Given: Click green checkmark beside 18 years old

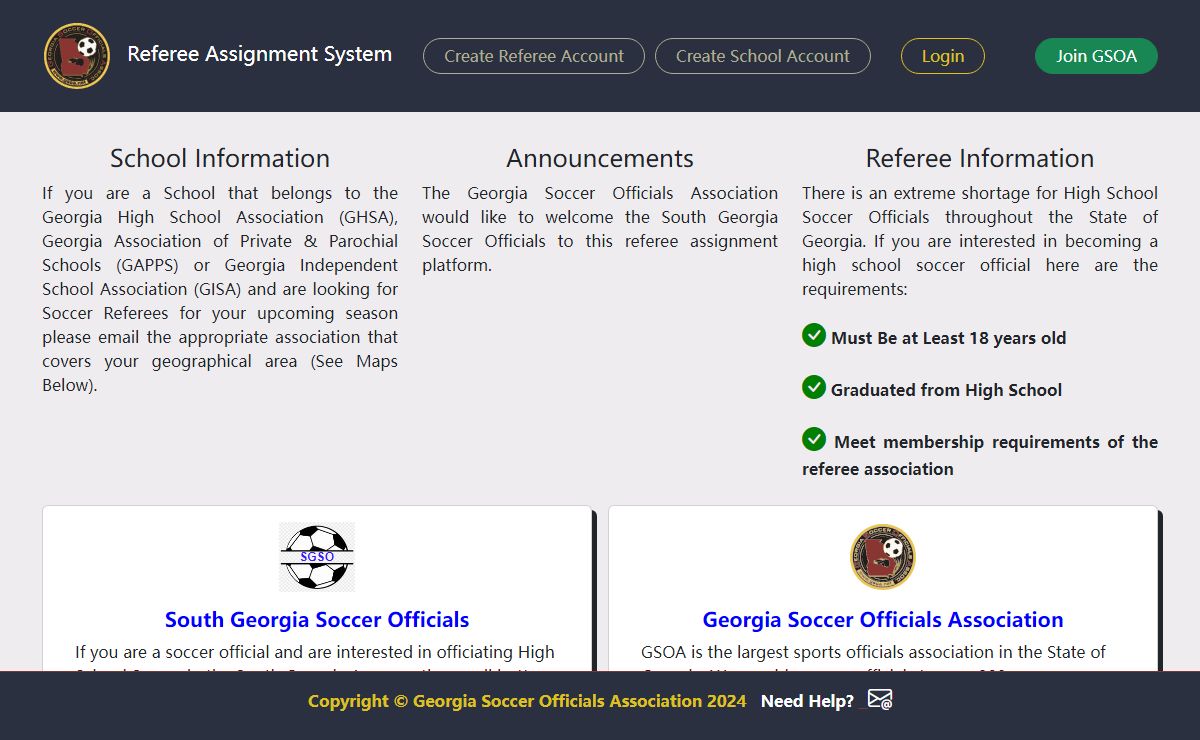Looking at the screenshot, I should coord(814,335).
